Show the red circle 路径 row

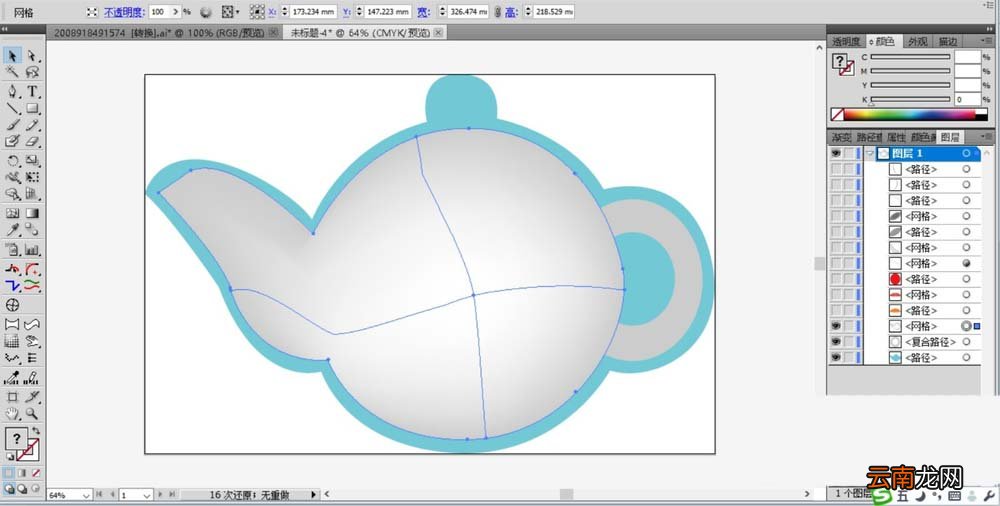835,279
